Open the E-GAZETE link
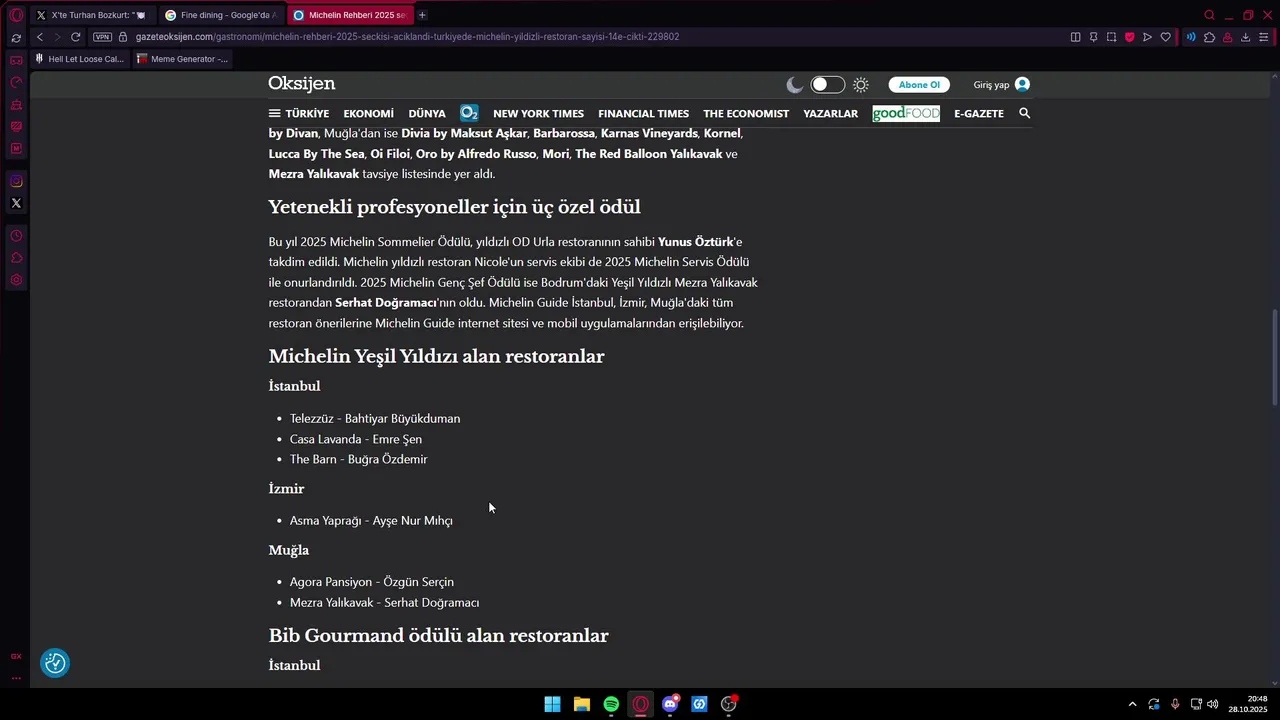Image resolution: width=1280 pixels, height=720 pixels. click(x=979, y=114)
